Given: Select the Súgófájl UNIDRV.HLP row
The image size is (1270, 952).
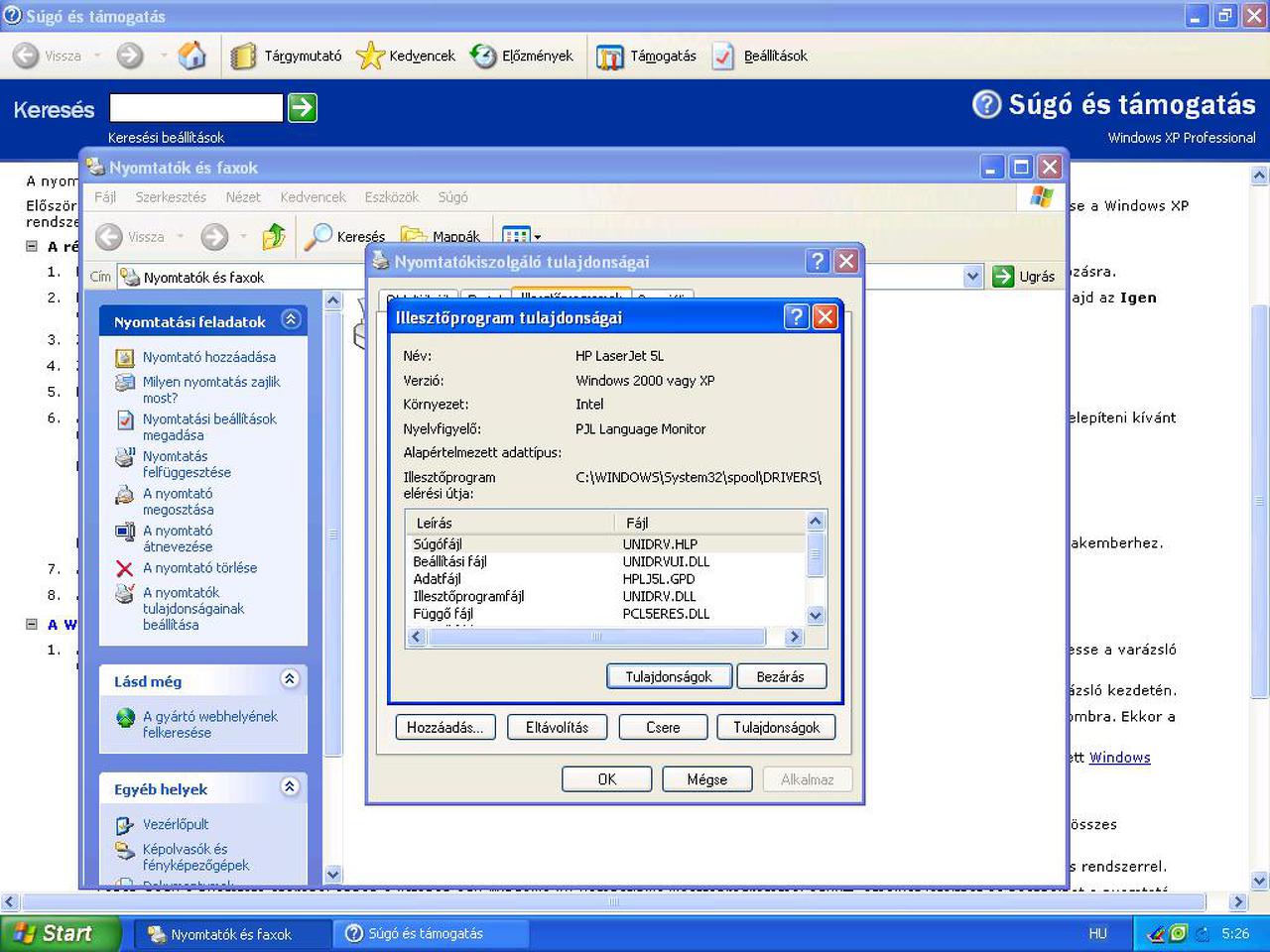Looking at the screenshot, I should point(606,544).
